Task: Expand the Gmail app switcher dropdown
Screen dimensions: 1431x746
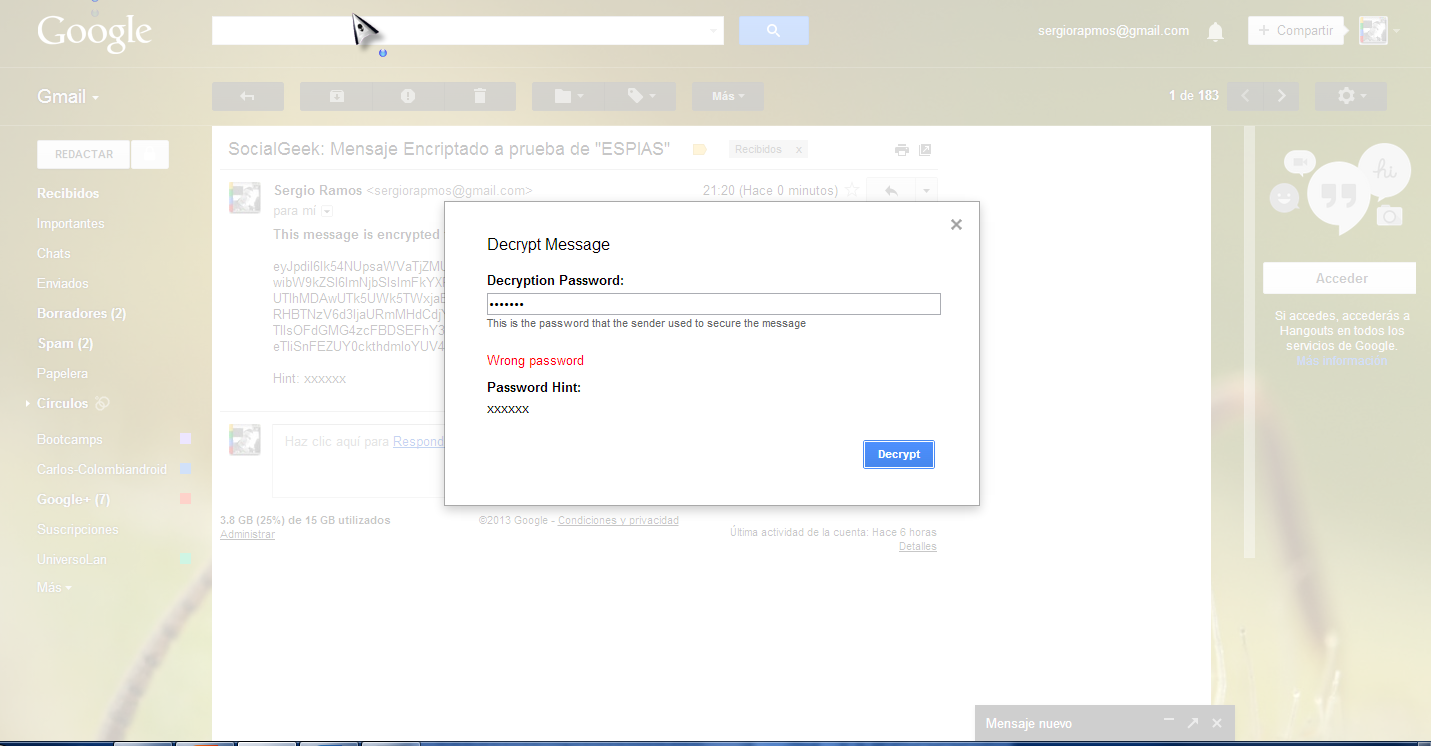Action: [x=68, y=97]
